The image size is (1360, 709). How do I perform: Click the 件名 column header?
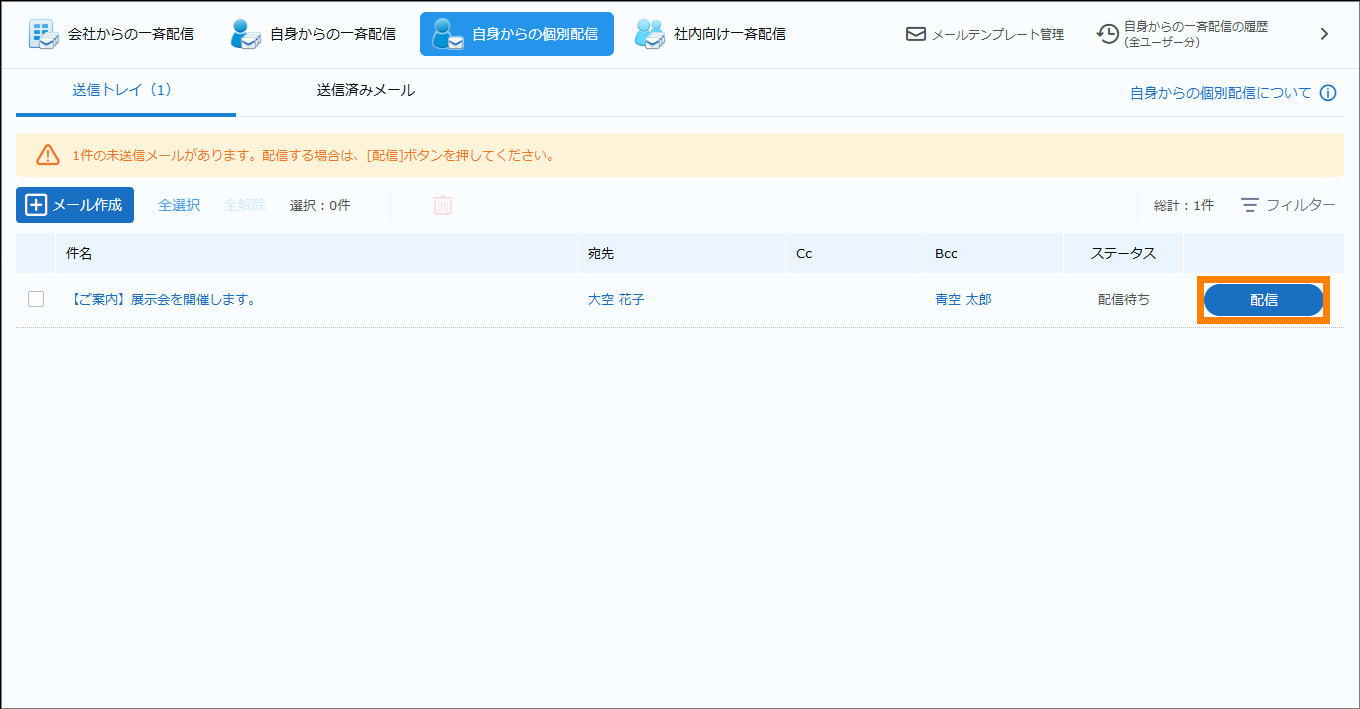point(79,253)
